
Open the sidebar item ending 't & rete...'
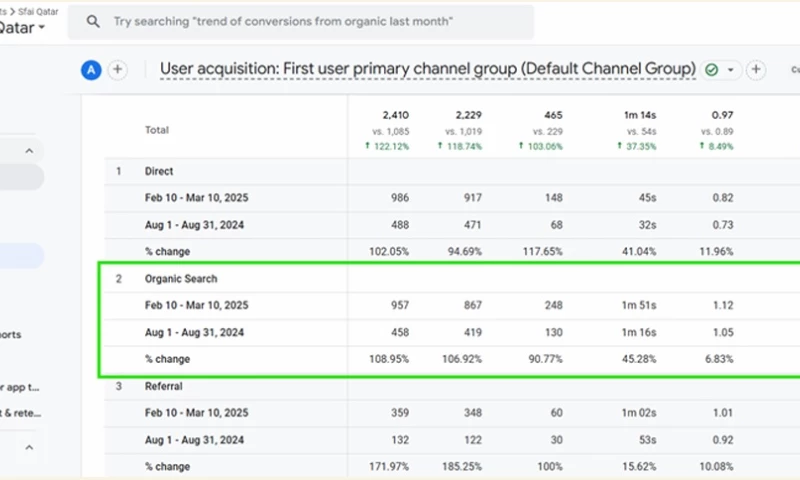click(20, 413)
